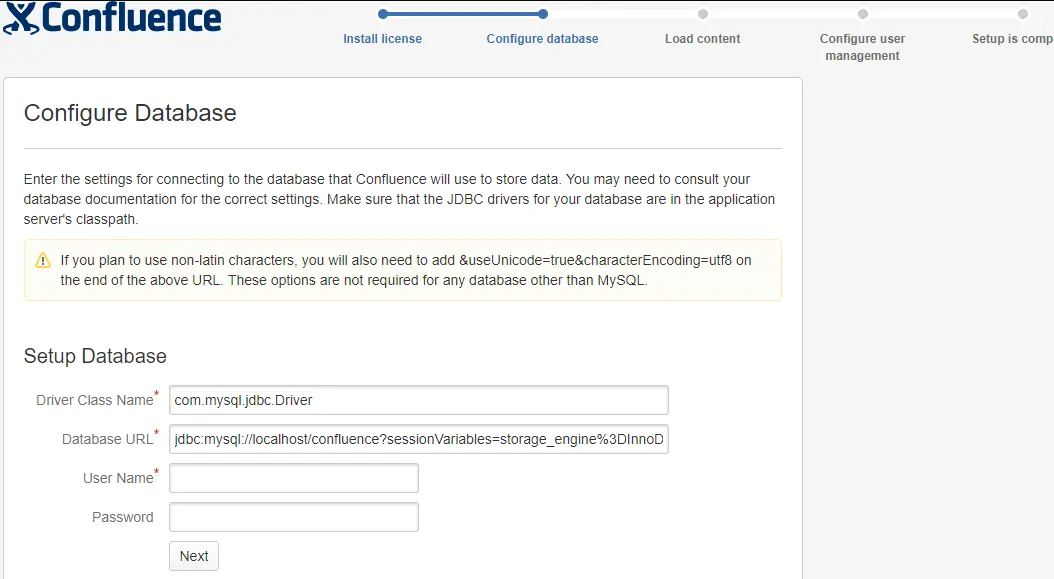Select the Configure database step label

[x=542, y=39]
